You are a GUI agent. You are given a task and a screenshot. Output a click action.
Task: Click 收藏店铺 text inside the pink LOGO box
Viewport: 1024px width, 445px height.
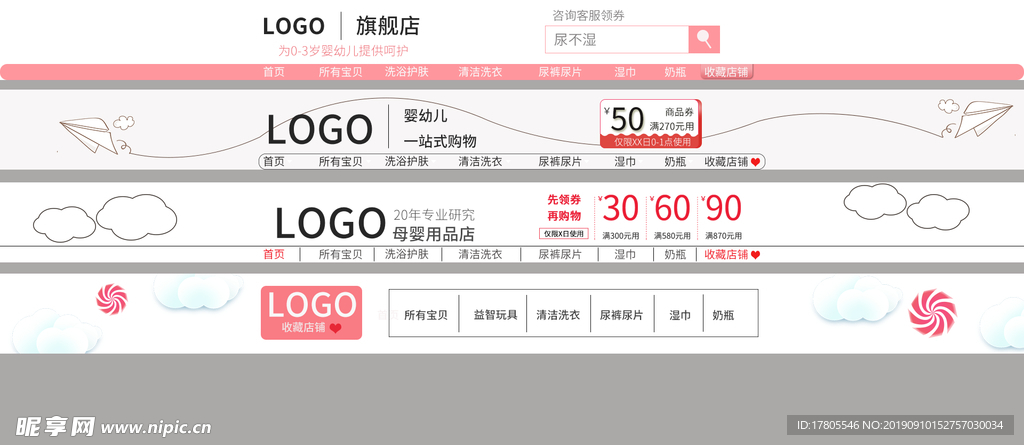tap(304, 328)
